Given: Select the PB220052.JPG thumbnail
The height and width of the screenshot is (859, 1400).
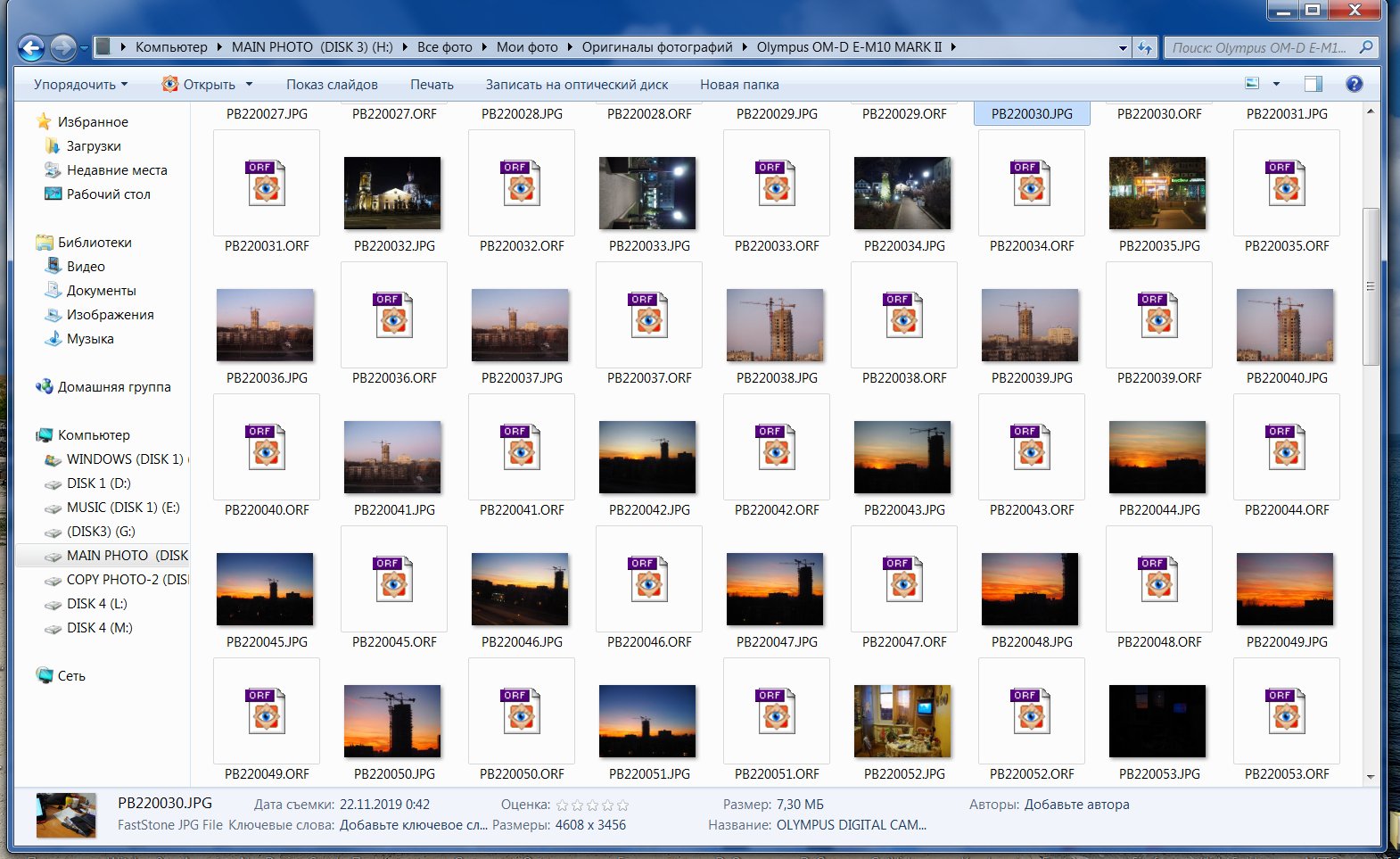Looking at the screenshot, I should (x=902, y=721).
